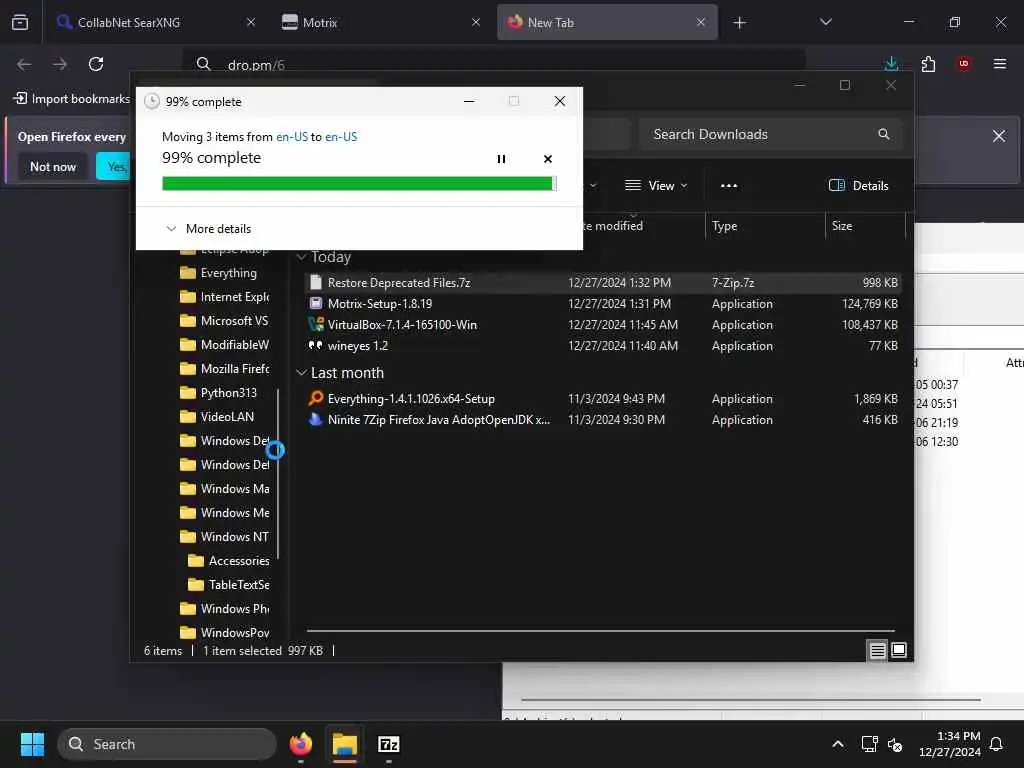
Task: Open Firefox from the taskbar
Action: coord(300,744)
